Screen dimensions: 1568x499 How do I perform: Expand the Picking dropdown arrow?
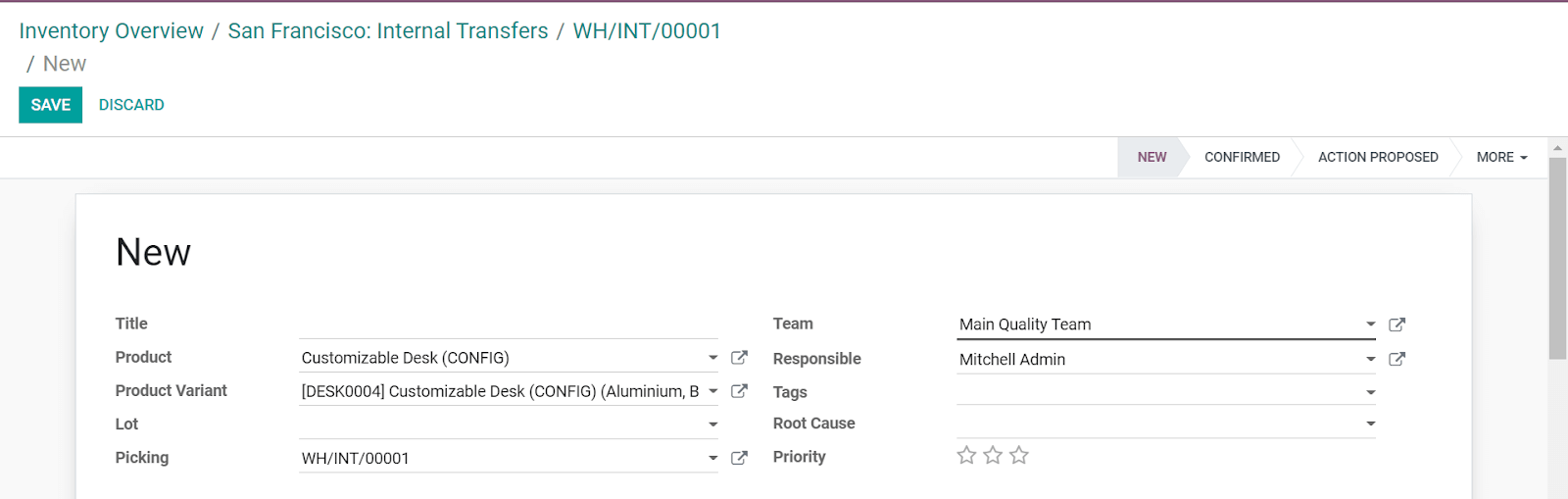click(x=713, y=458)
